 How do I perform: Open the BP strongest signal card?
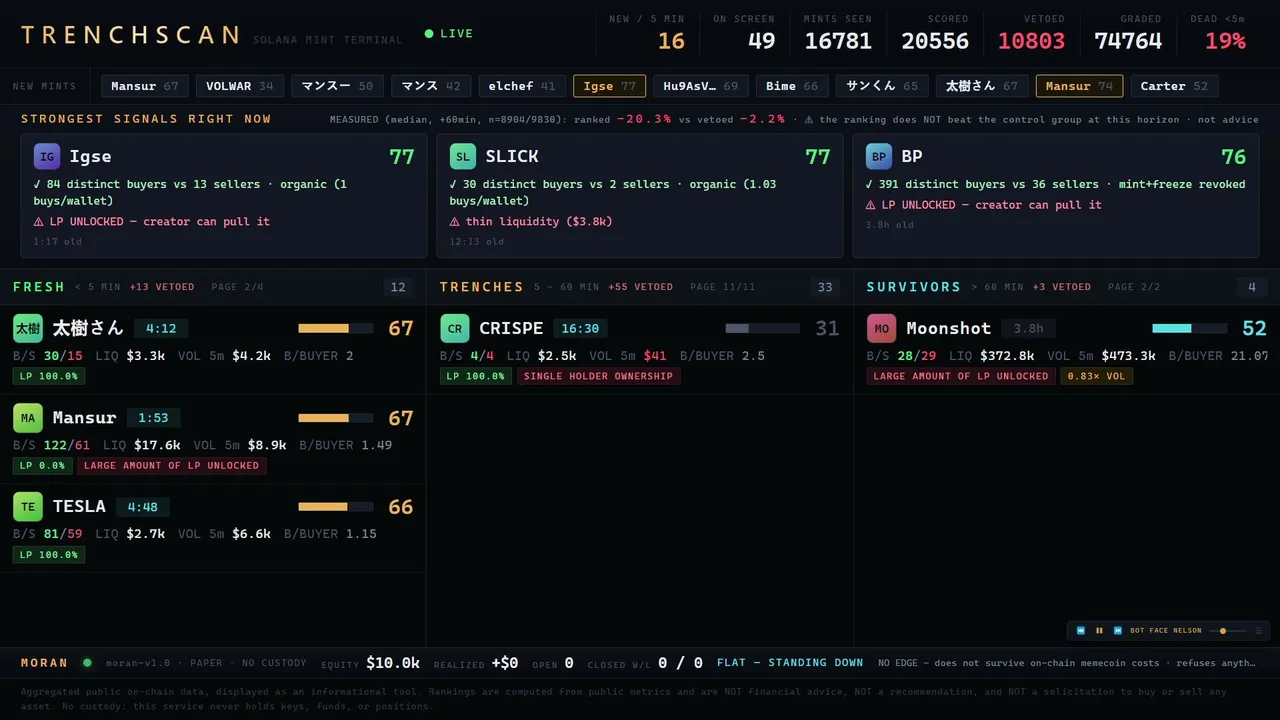pyautogui.click(x=1056, y=196)
